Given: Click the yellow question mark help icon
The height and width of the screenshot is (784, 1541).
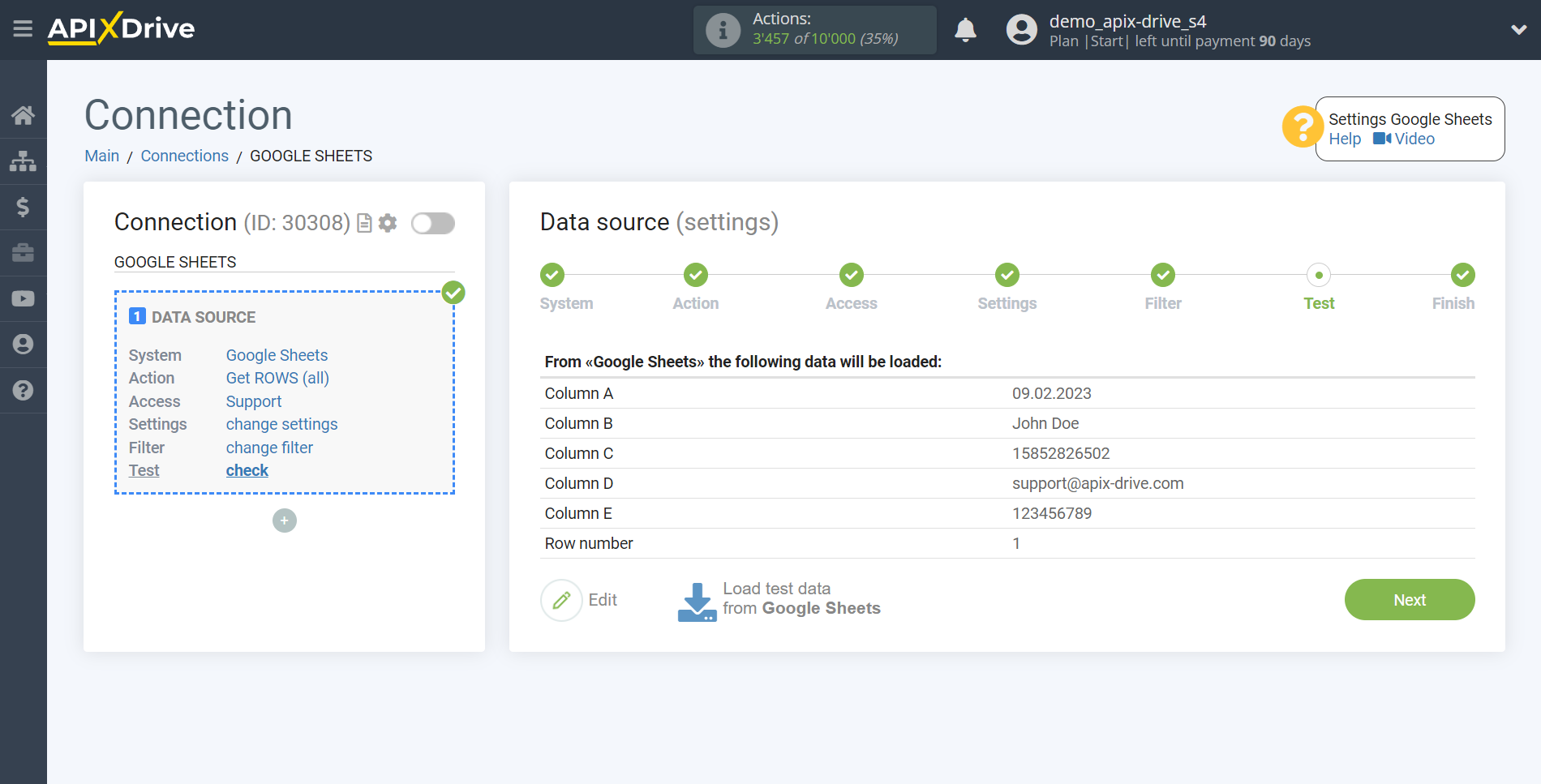Looking at the screenshot, I should pos(1302,127).
